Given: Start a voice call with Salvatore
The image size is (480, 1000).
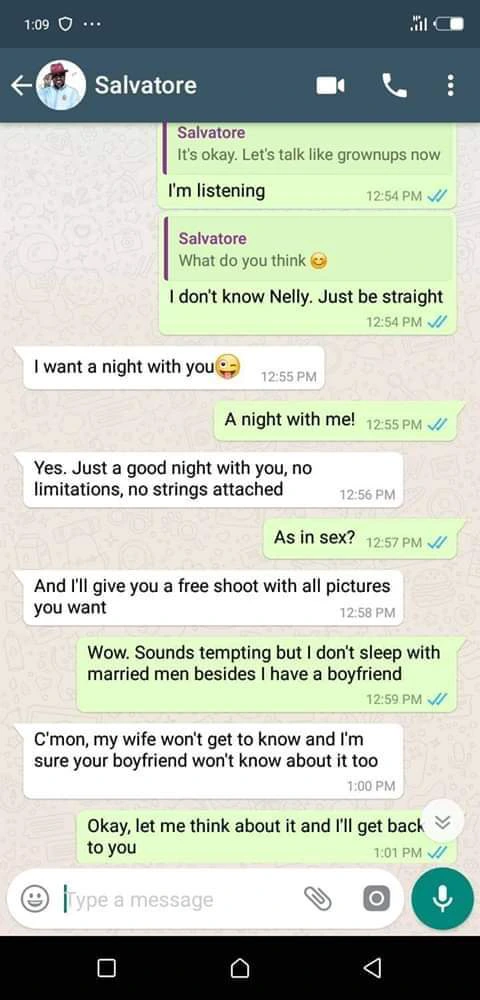Looking at the screenshot, I should 395,85.
